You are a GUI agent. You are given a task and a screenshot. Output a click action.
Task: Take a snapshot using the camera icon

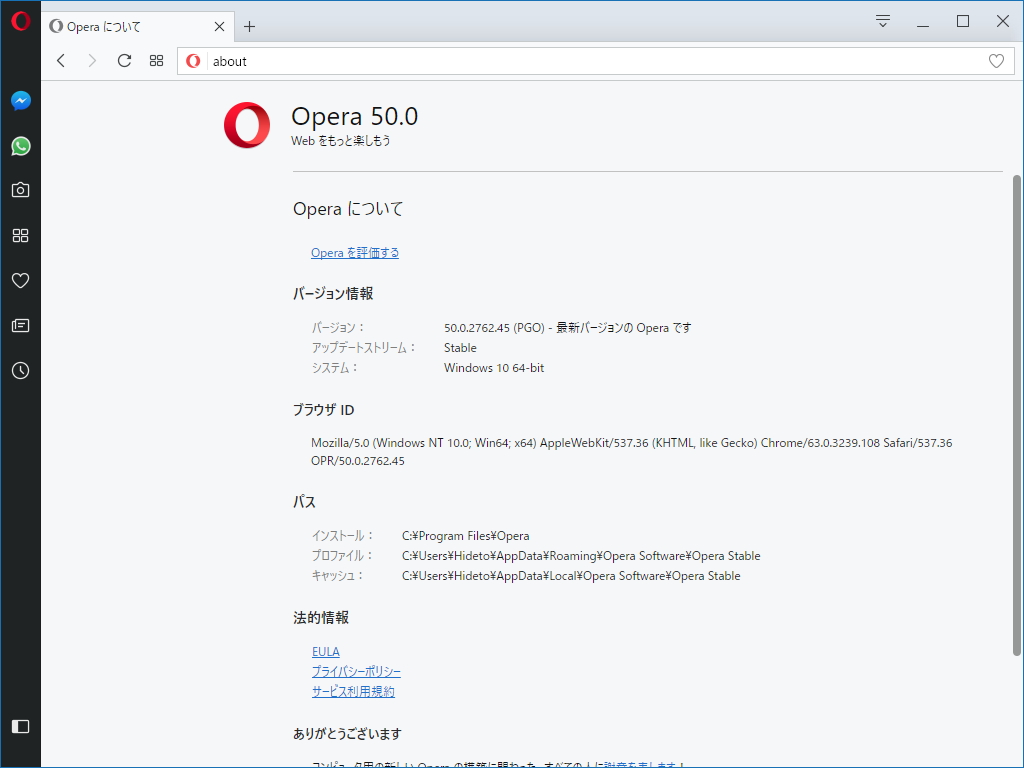click(x=20, y=189)
